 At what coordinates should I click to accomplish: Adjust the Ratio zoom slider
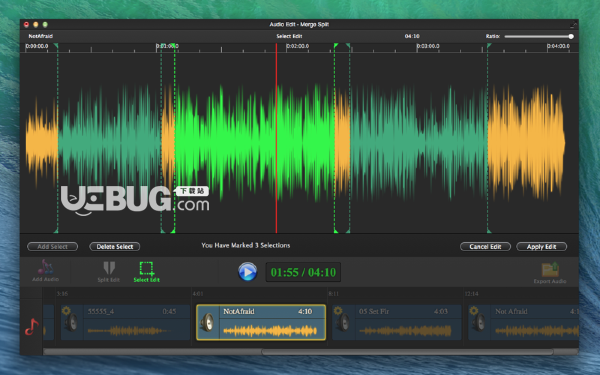[x=539, y=36]
